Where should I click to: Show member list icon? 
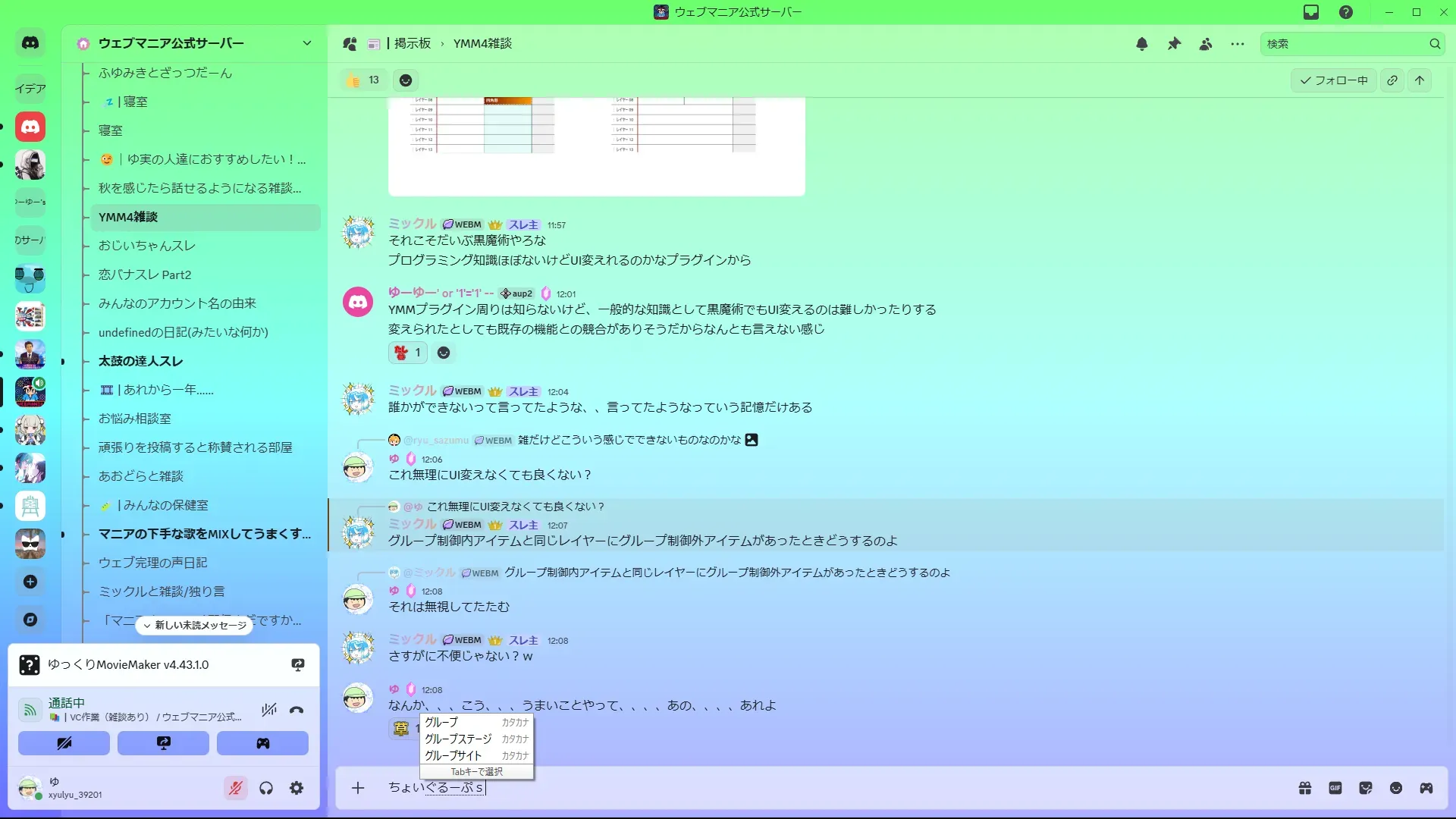[1206, 44]
